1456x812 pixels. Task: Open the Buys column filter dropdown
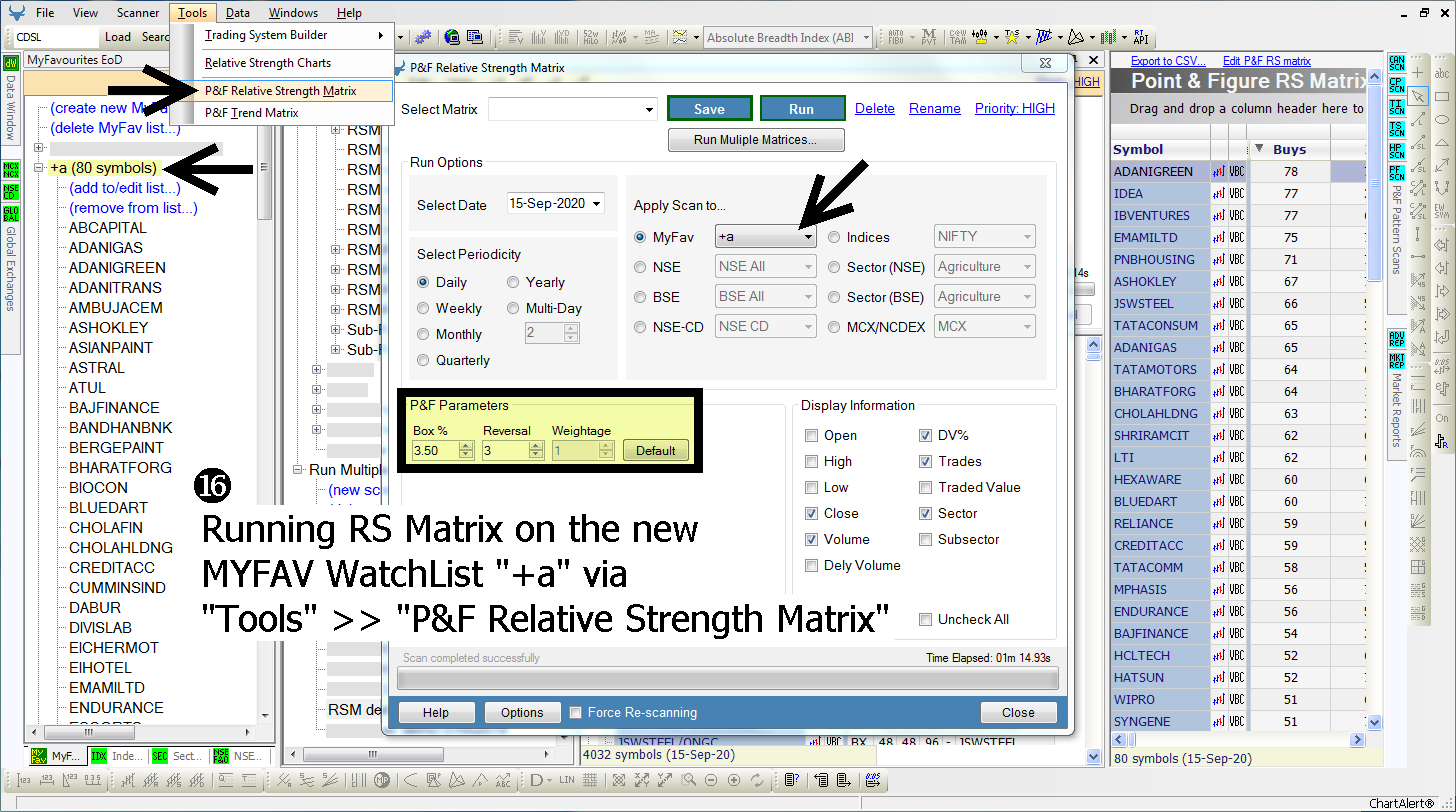click(1260, 149)
